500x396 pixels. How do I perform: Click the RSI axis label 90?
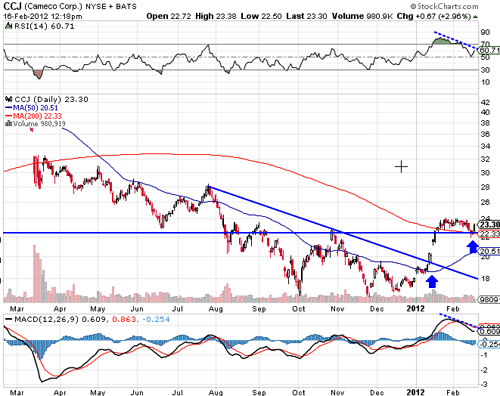click(485, 32)
